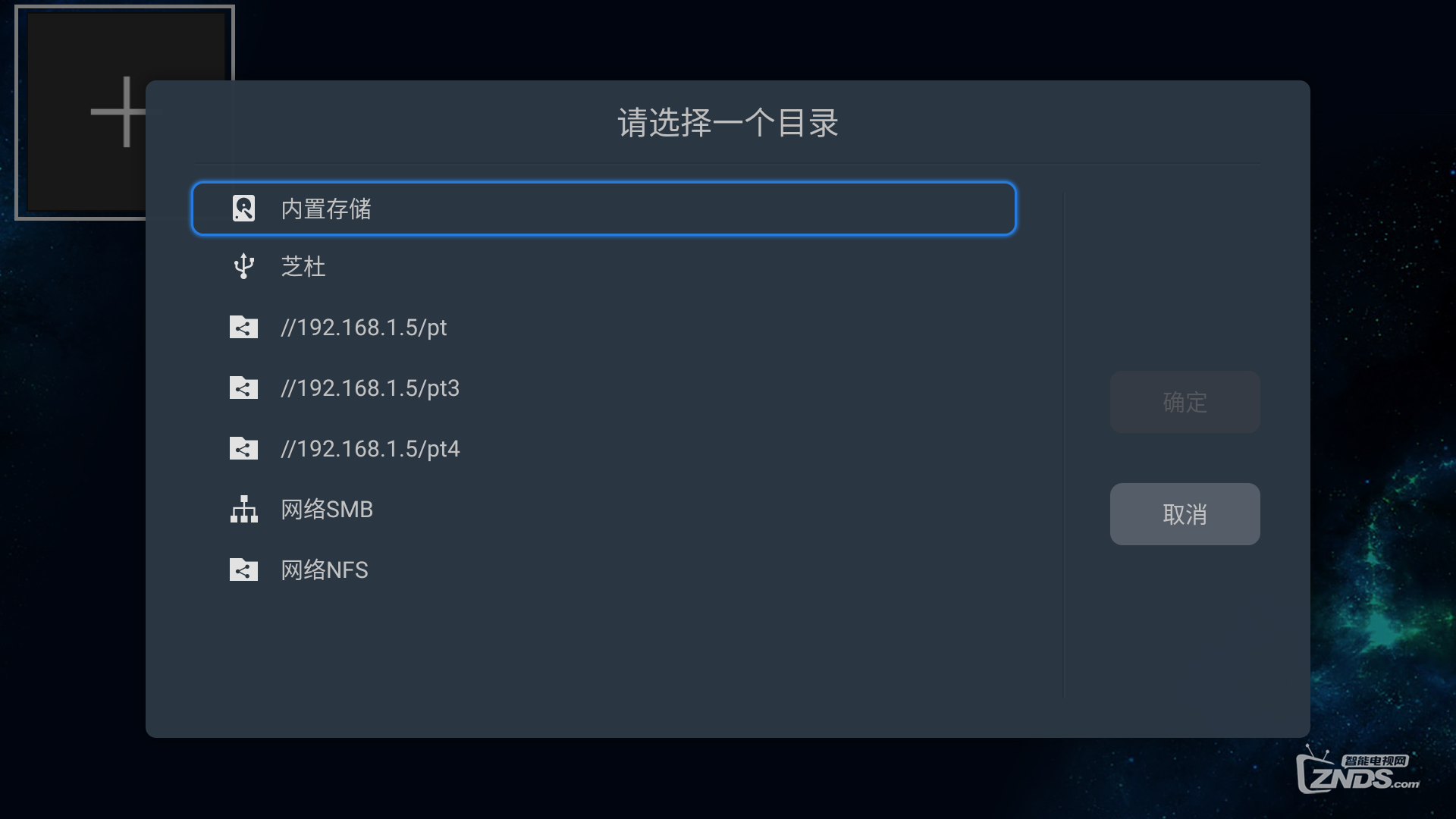Choose the //192.168.1.5/pt4 network share
This screenshot has width=1456, height=819.
coord(604,448)
